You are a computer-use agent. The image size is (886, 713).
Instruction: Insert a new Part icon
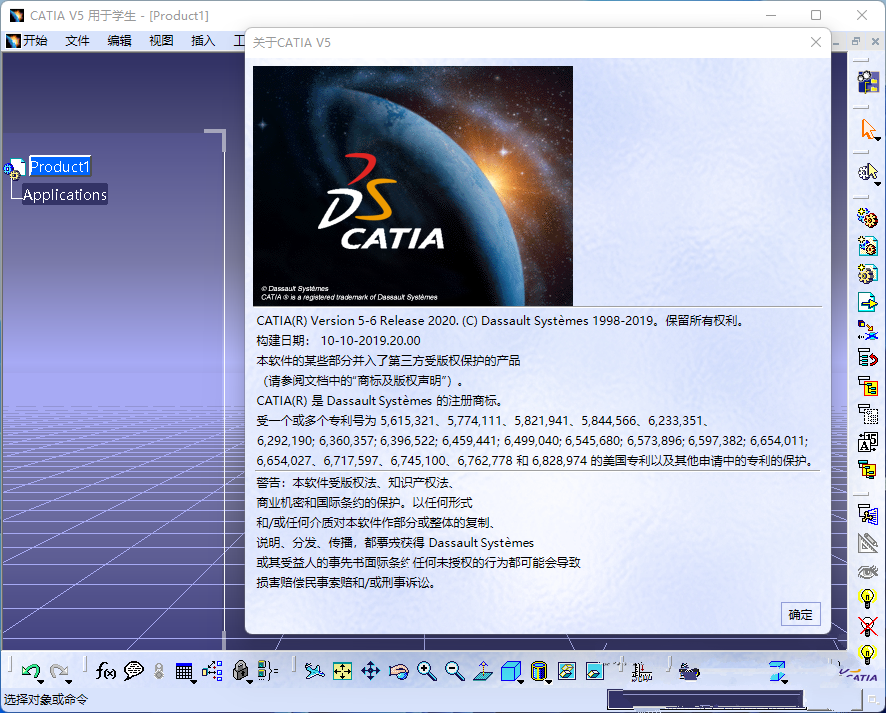[867, 274]
